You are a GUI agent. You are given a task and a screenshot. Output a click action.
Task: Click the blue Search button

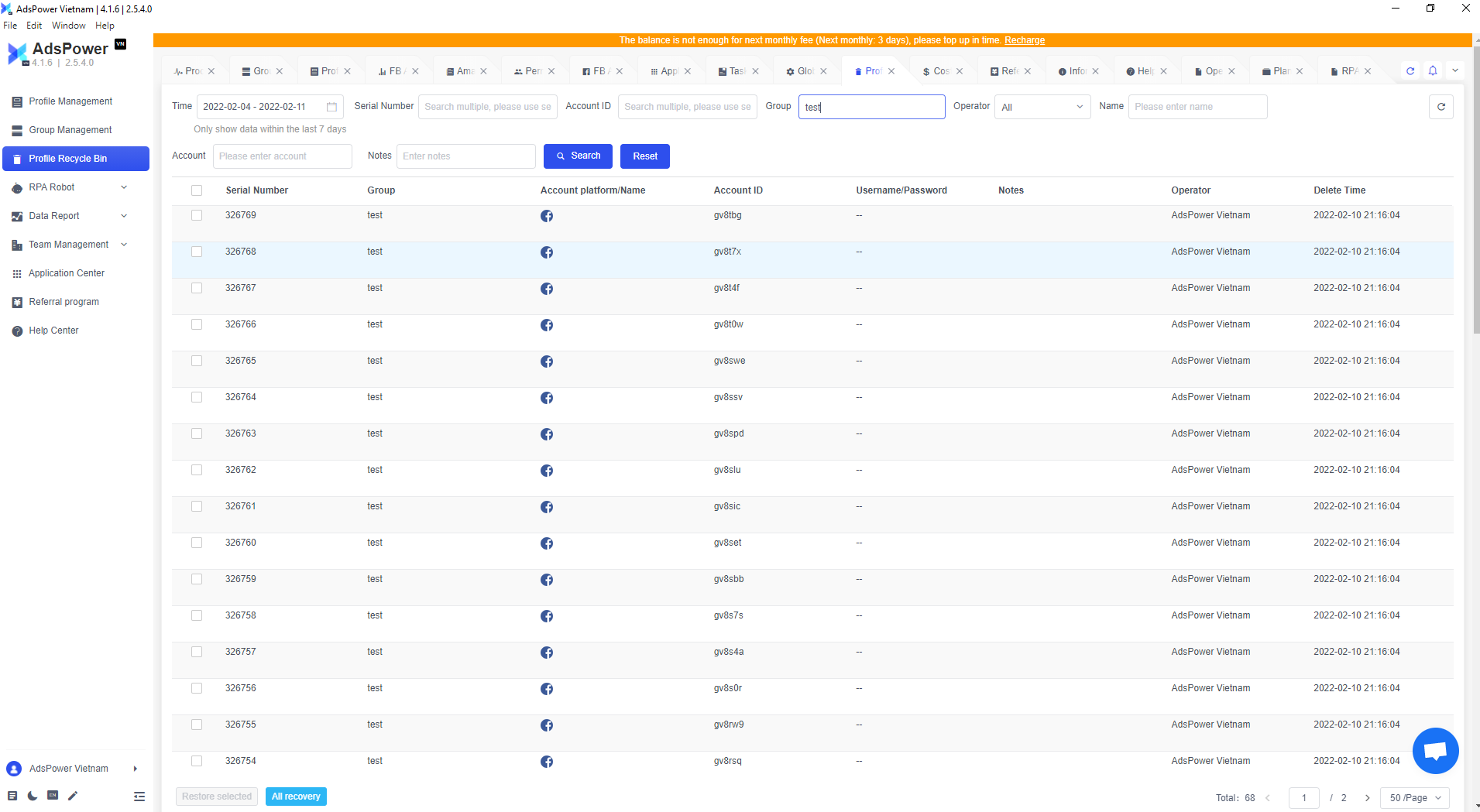tap(578, 156)
